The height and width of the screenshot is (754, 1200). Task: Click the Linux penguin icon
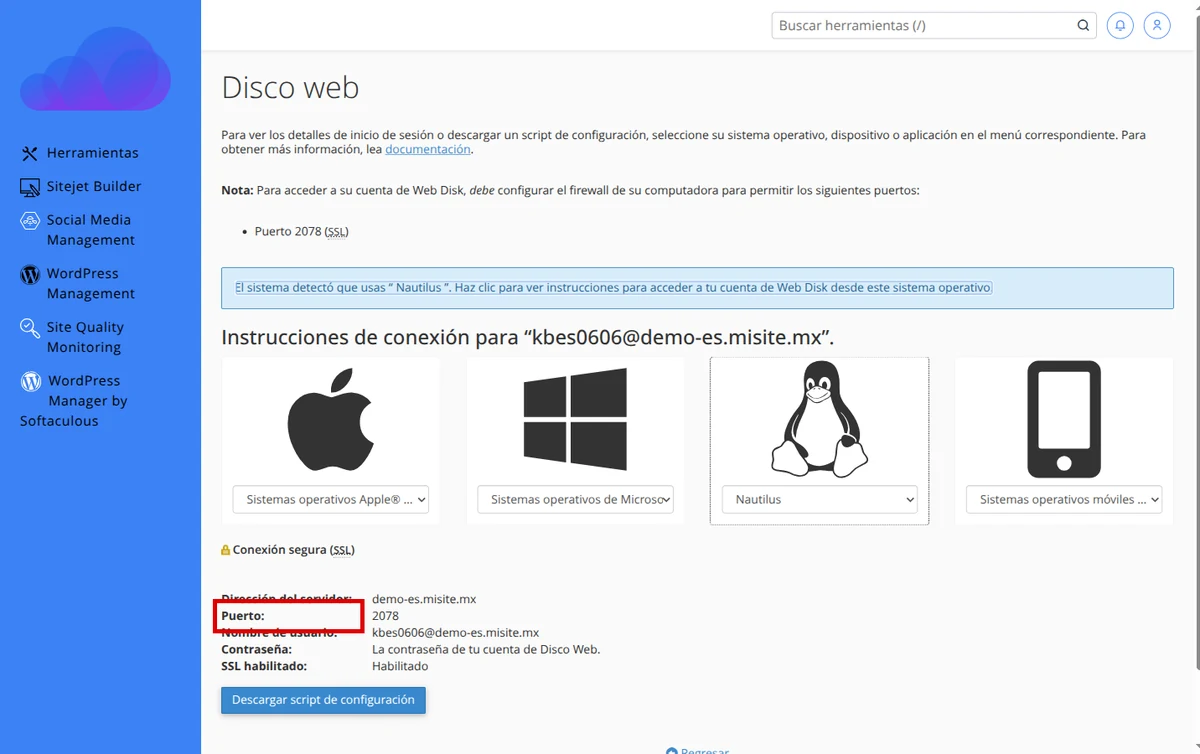pyautogui.click(x=819, y=419)
